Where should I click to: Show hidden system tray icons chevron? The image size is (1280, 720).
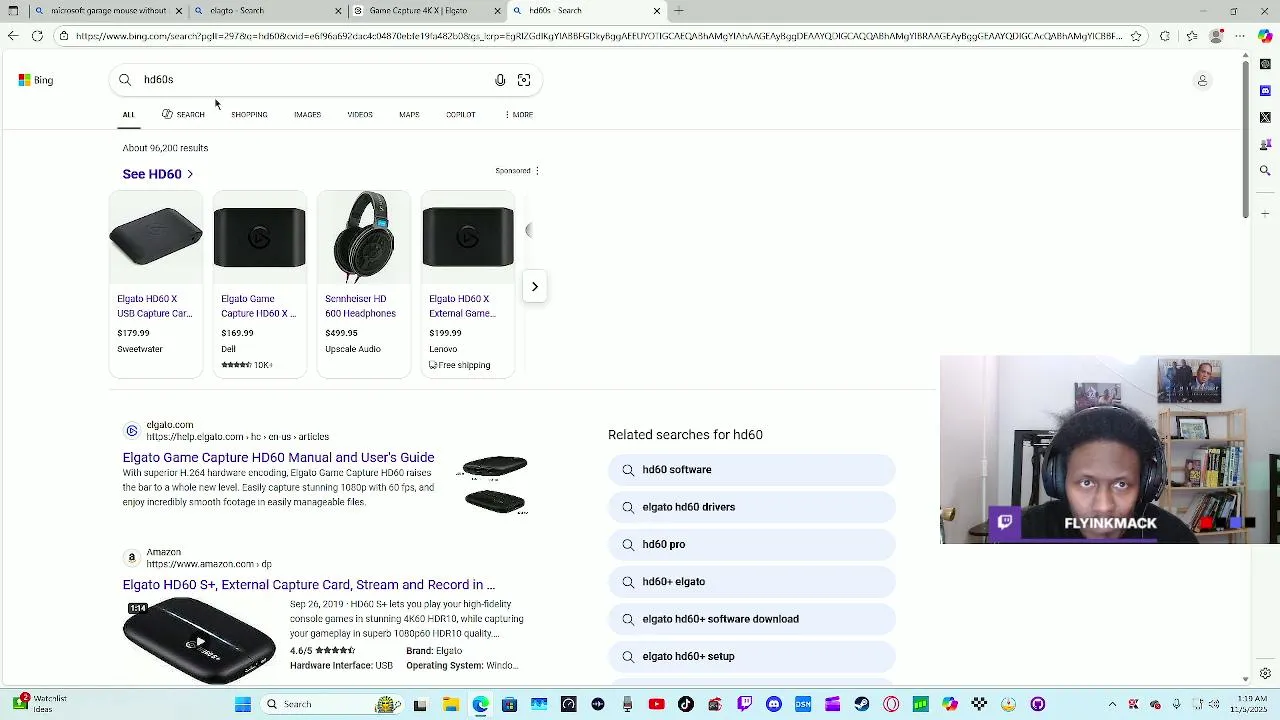tap(1113, 704)
